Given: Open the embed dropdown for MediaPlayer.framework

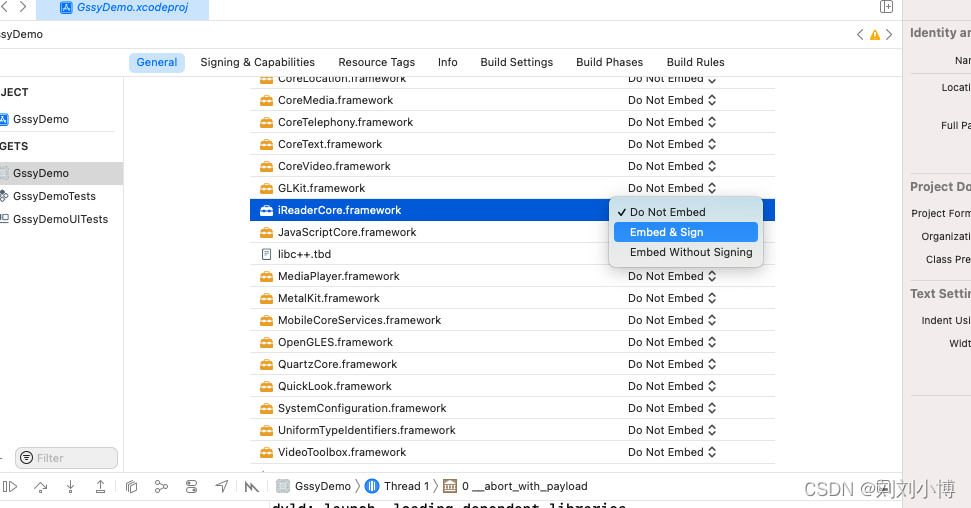Looking at the screenshot, I should click(672, 276).
